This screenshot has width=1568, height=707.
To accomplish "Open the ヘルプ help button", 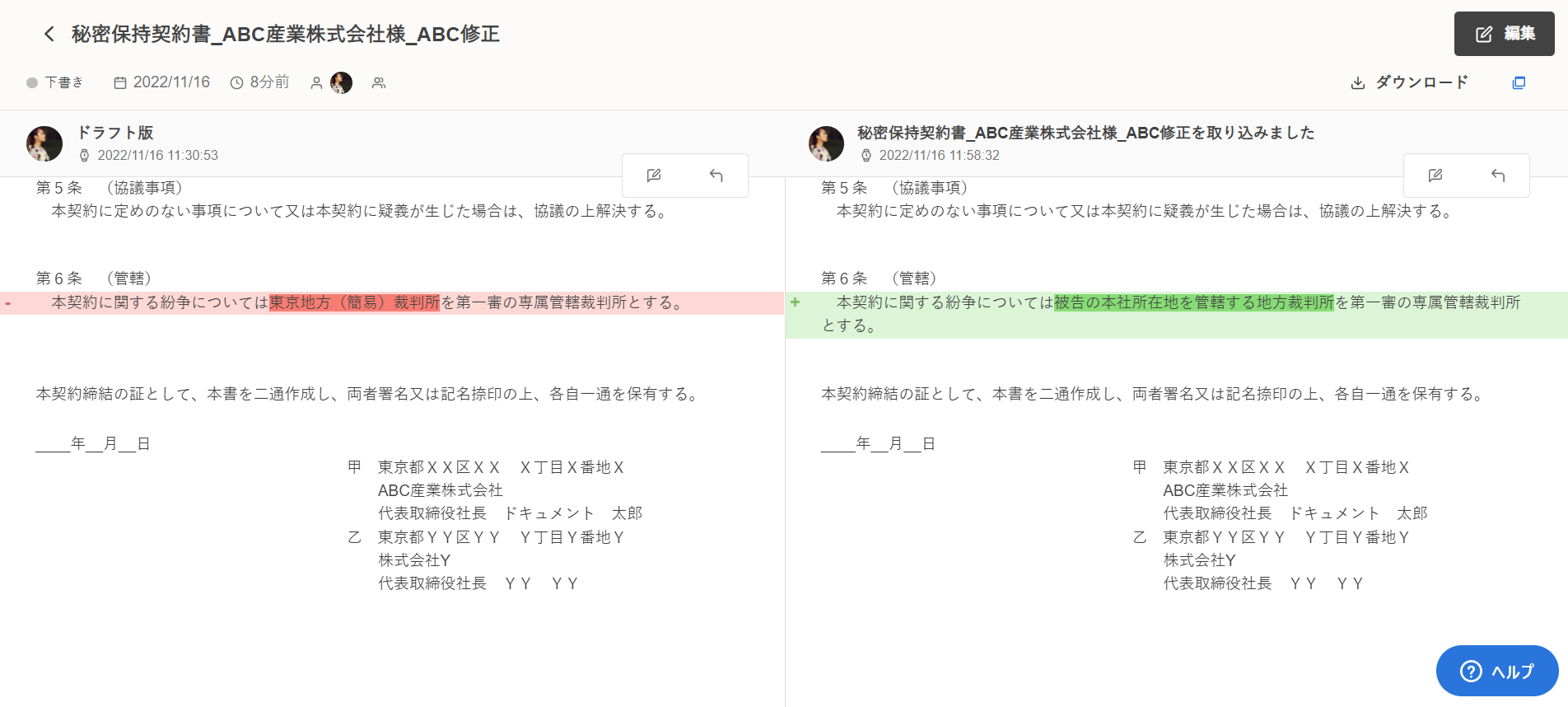I will coord(1496,671).
